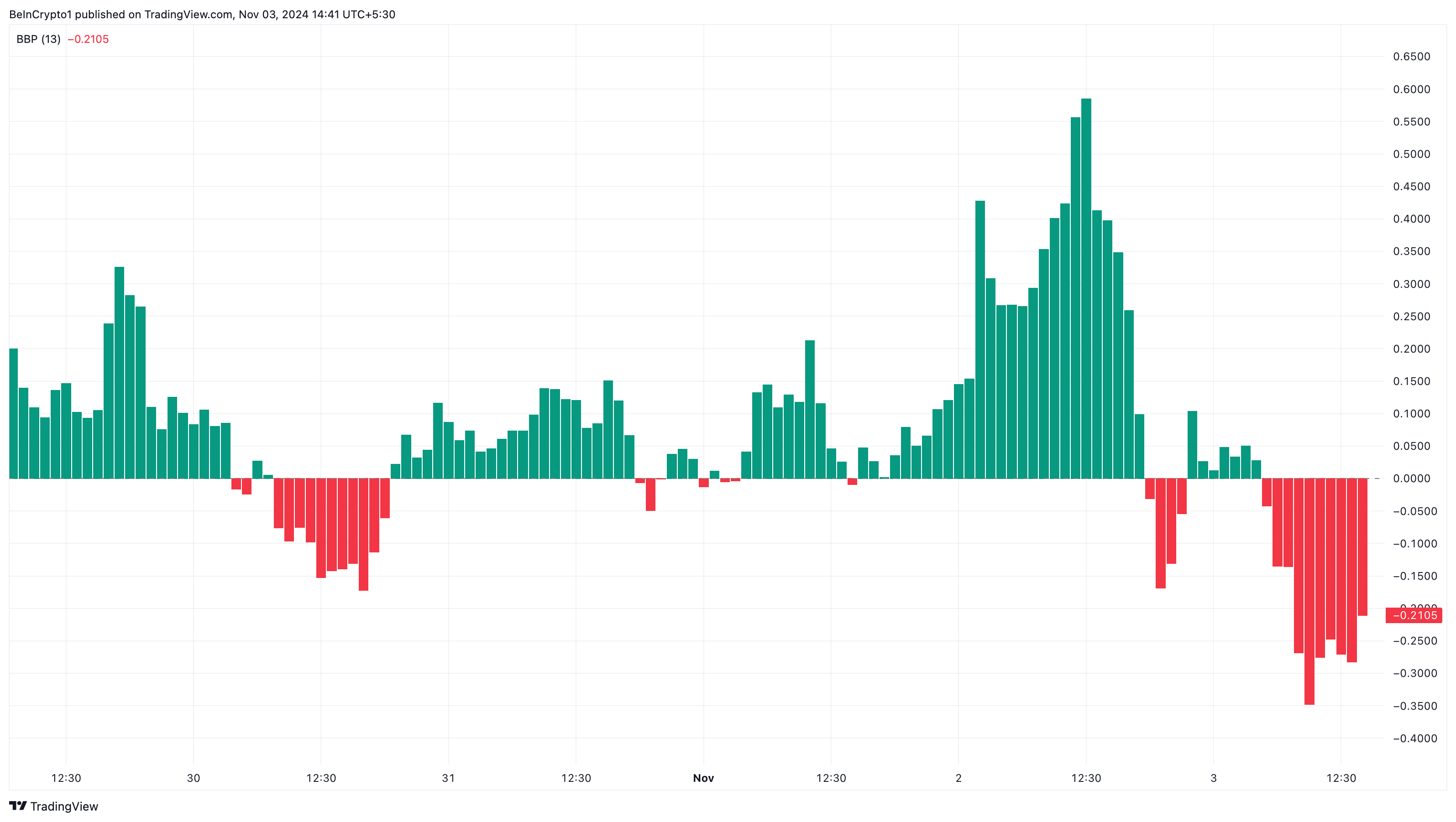Screen dimensions: 1456x822
Task: Click the 0.3000 price scale label
Action: [x=1411, y=284]
